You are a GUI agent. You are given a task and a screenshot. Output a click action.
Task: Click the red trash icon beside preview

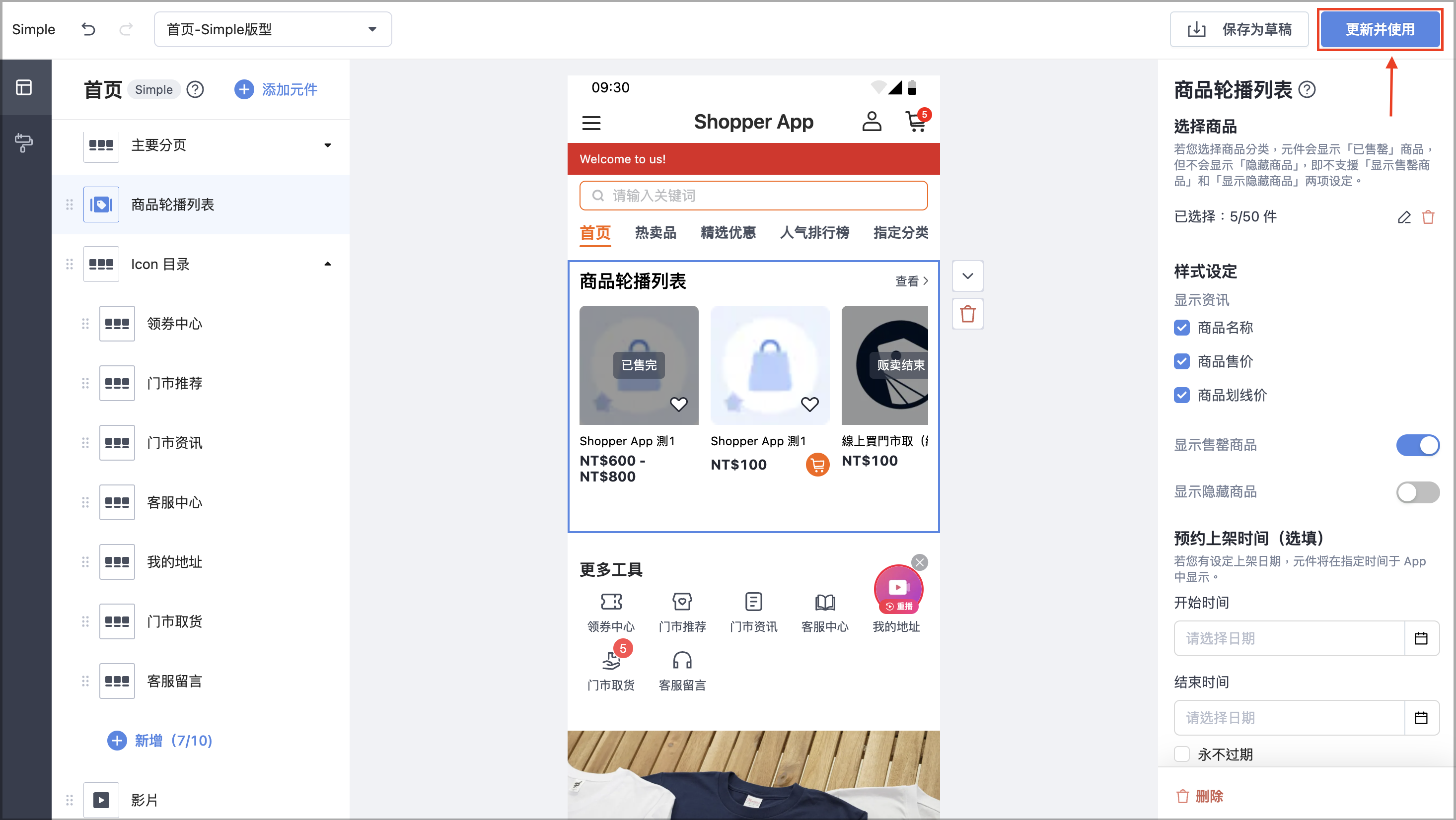(968, 314)
